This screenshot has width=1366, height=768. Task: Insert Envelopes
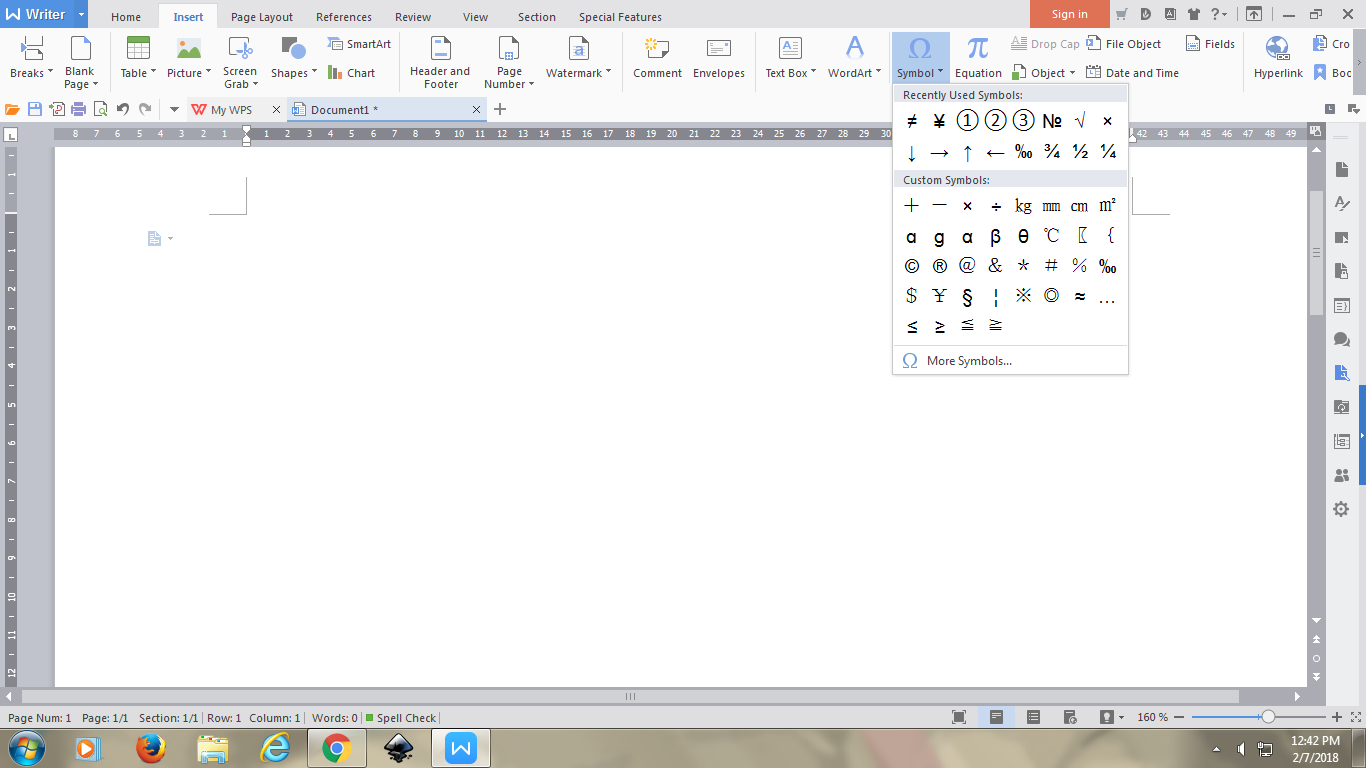[x=719, y=57]
